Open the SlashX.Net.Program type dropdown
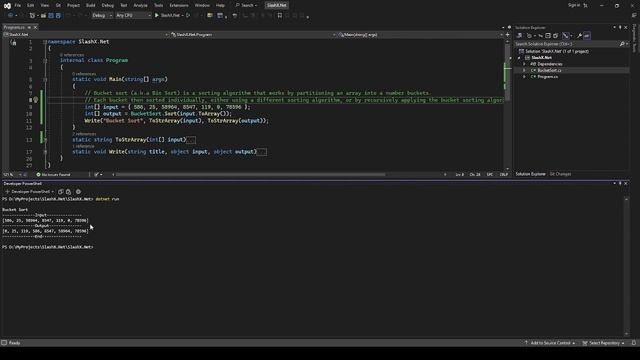The image size is (640, 360). pos(253,35)
